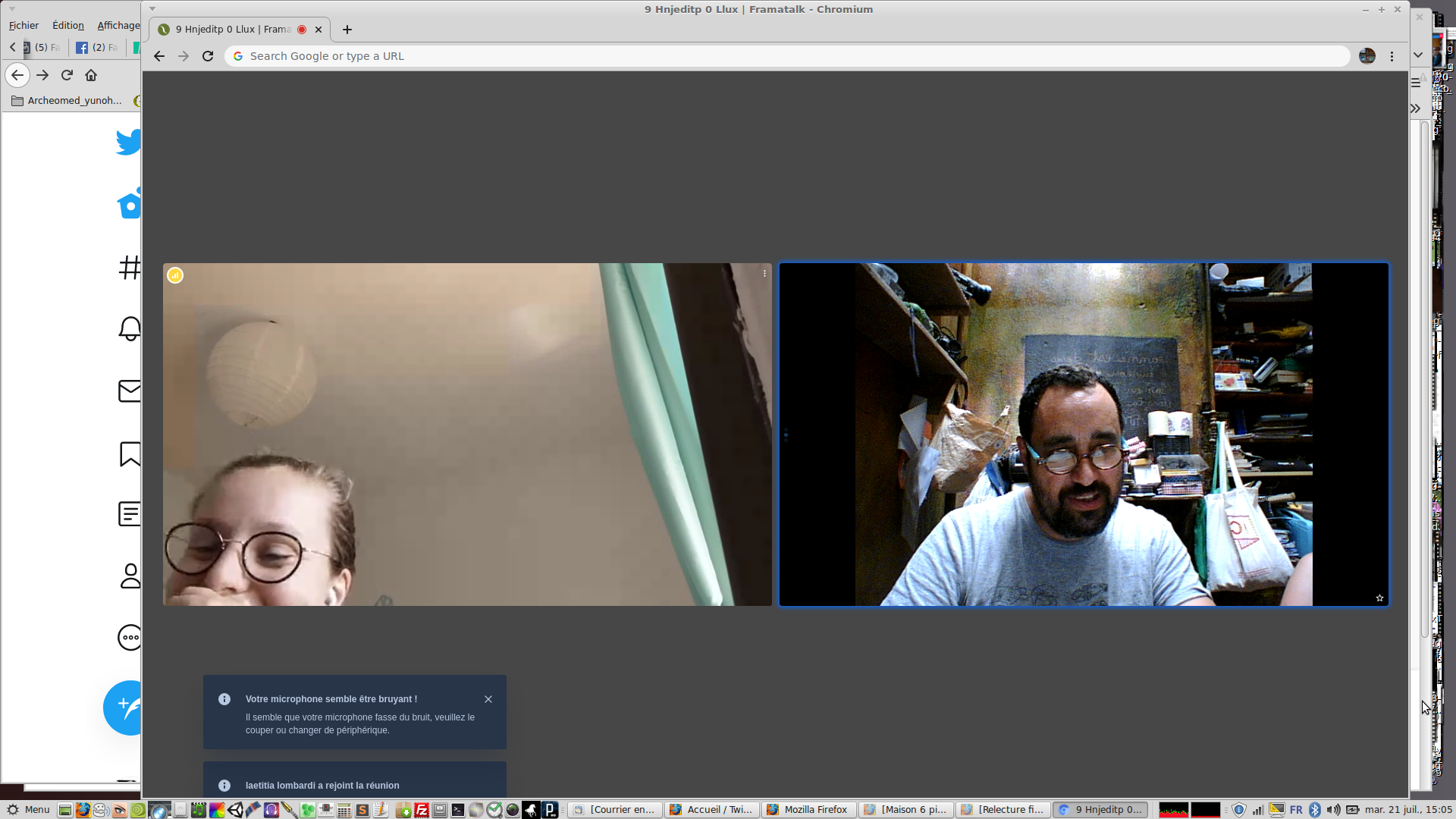This screenshot has width=1456, height=819.
Task: Open Twitter lists icon
Action: point(130,514)
